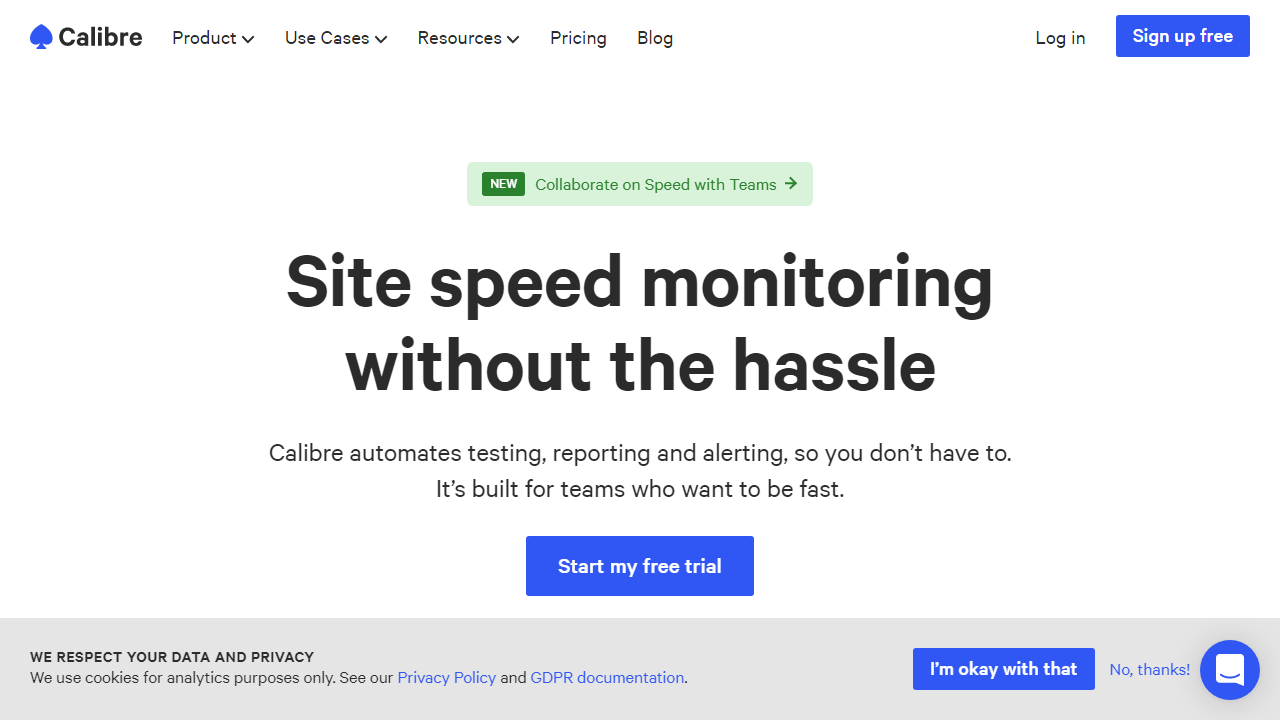Expand the Use Cases dropdown menu
The width and height of the screenshot is (1280, 720).
tap(336, 38)
